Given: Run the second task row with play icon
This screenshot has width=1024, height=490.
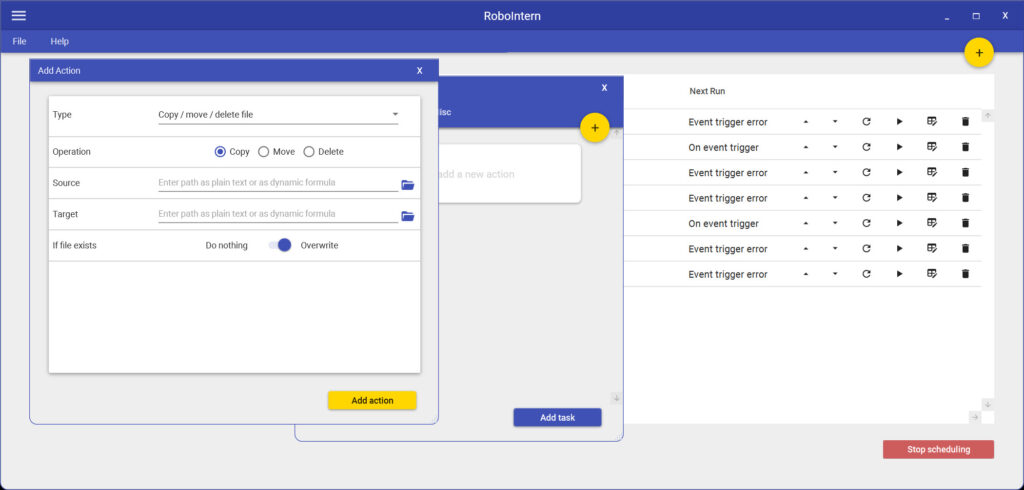Looking at the screenshot, I should [899, 147].
